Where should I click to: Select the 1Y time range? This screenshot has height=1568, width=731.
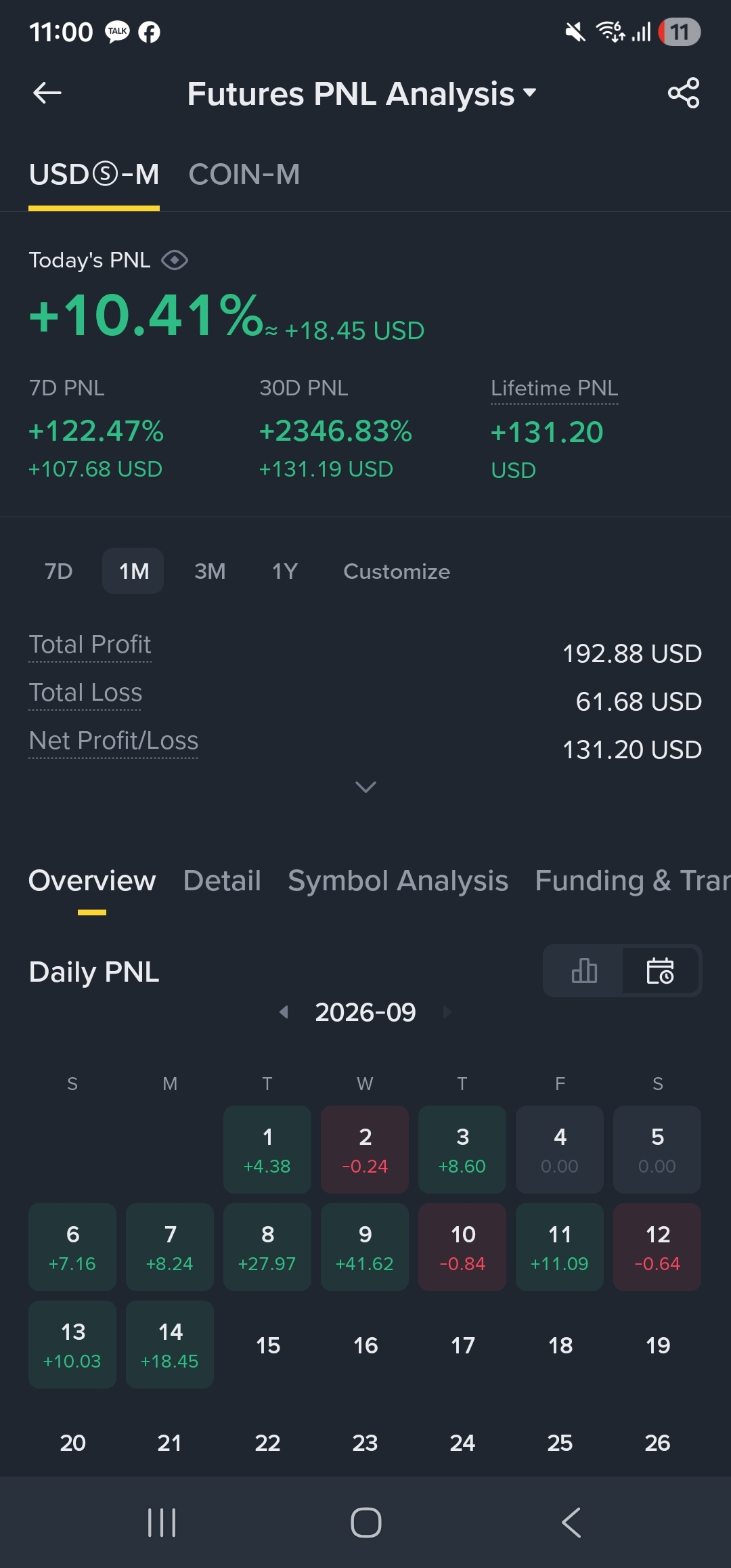click(x=285, y=571)
